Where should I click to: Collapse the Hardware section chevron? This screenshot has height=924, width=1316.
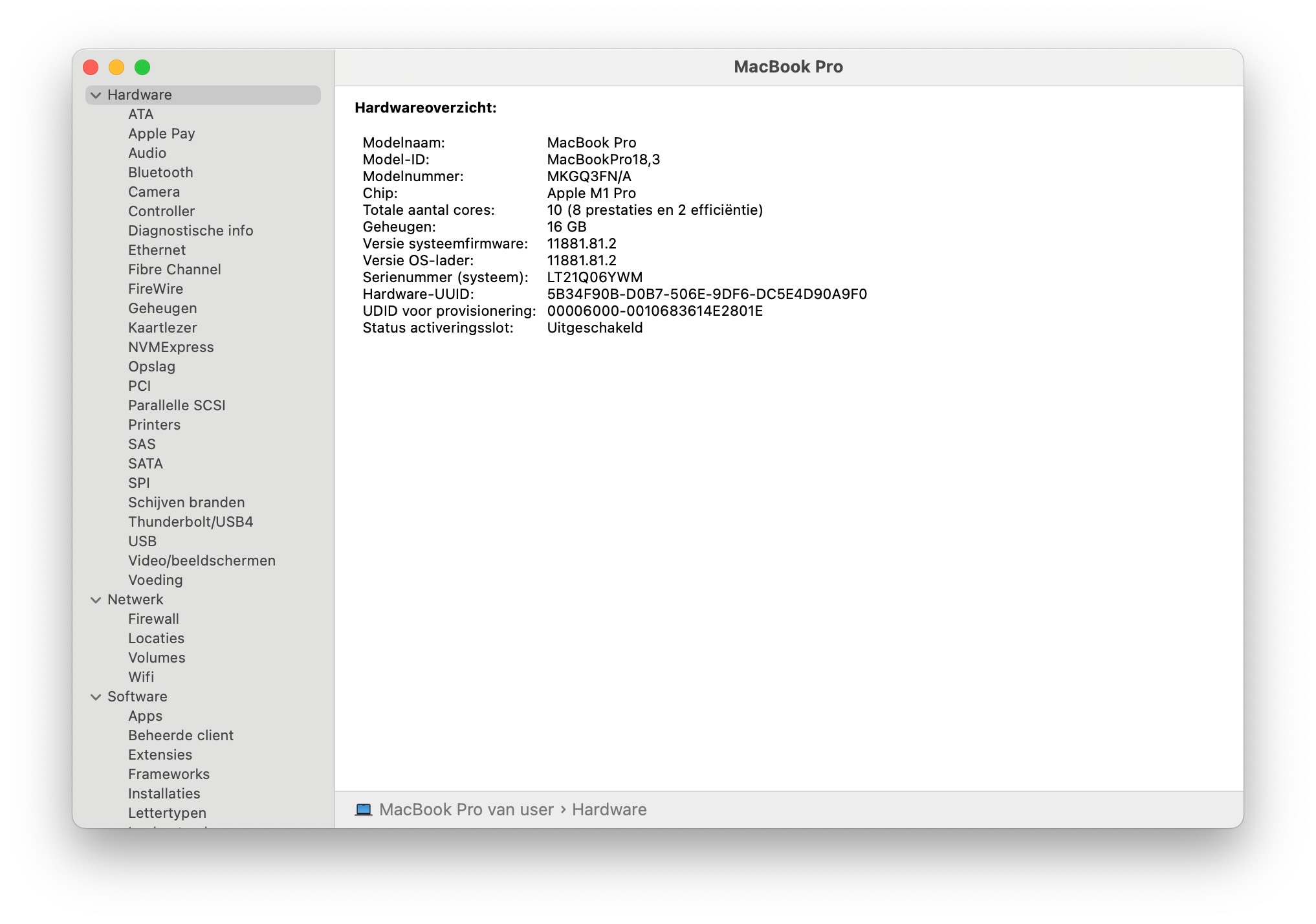tap(96, 95)
